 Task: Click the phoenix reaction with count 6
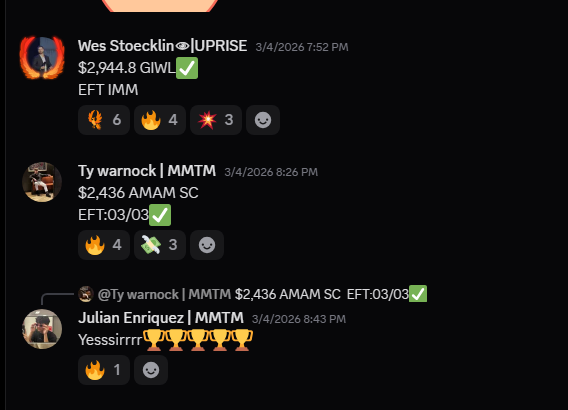click(104, 120)
